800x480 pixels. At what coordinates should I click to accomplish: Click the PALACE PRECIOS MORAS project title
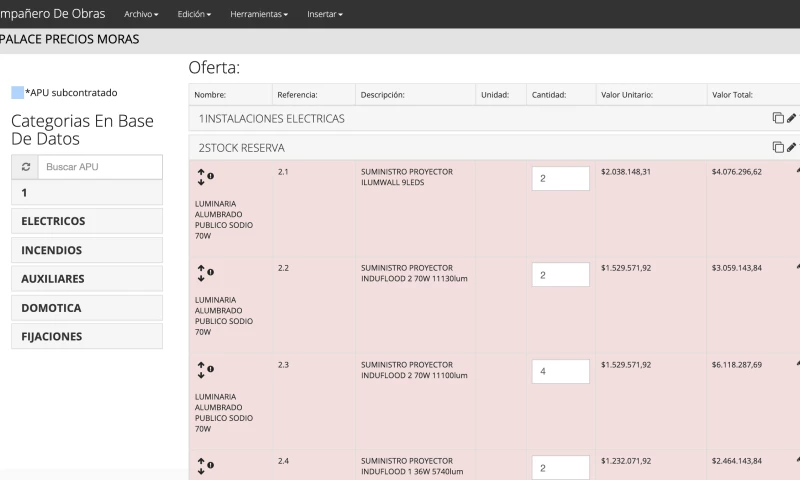pyautogui.click(x=69, y=39)
